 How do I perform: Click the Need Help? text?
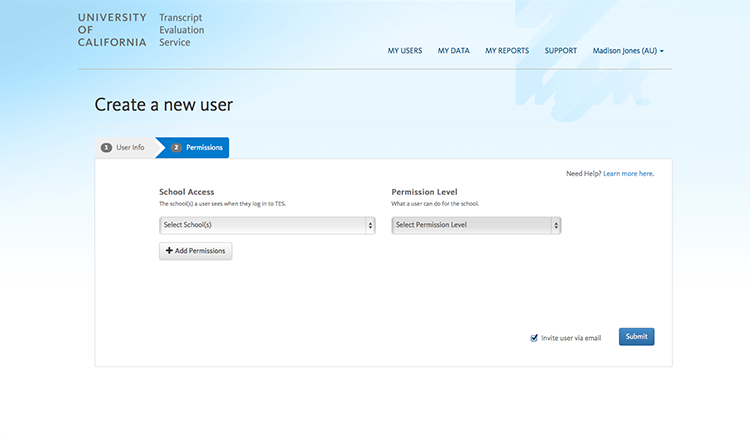(584, 174)
